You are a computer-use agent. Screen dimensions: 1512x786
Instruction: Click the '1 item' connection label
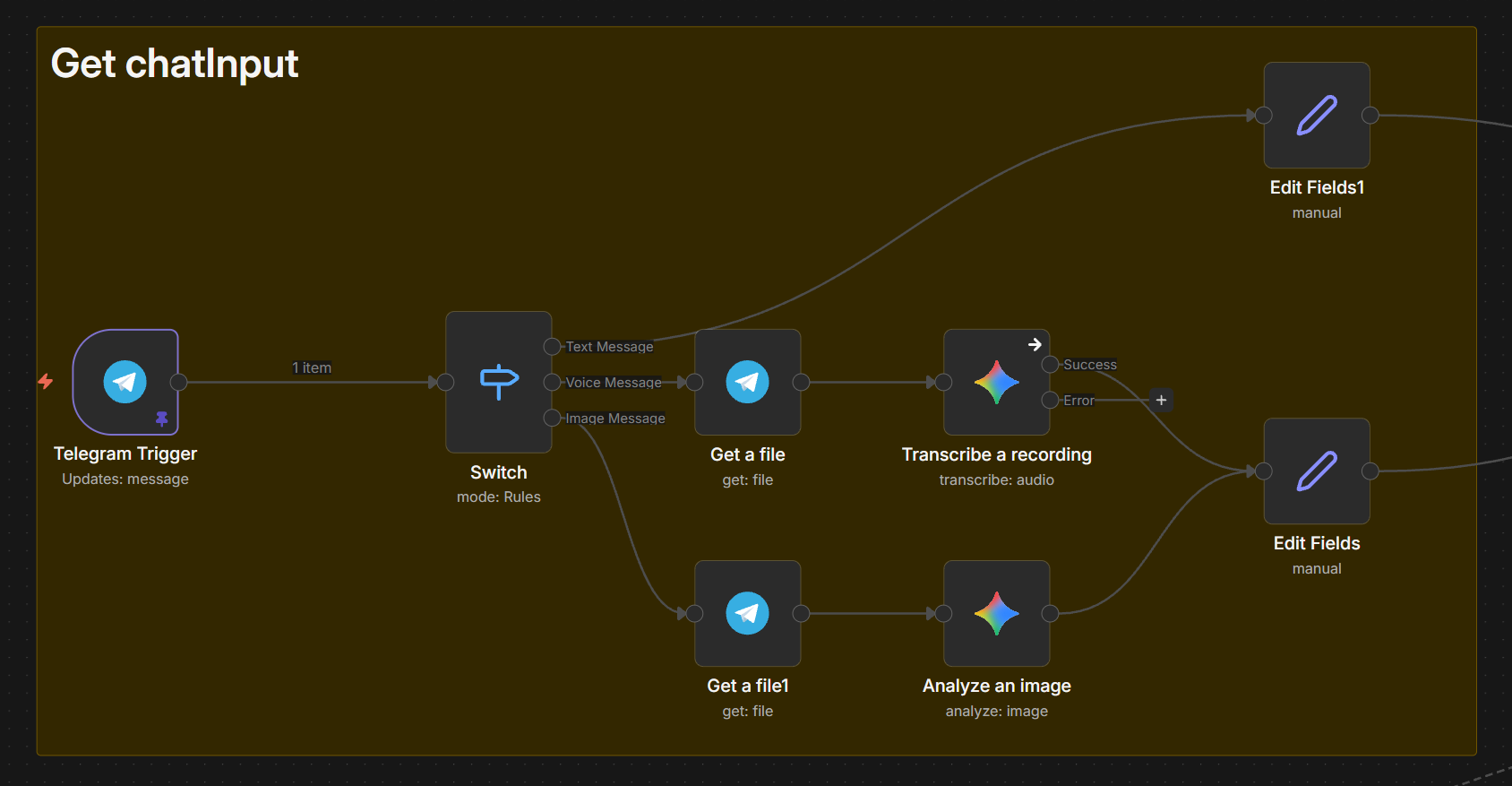(x=312, y=367)
